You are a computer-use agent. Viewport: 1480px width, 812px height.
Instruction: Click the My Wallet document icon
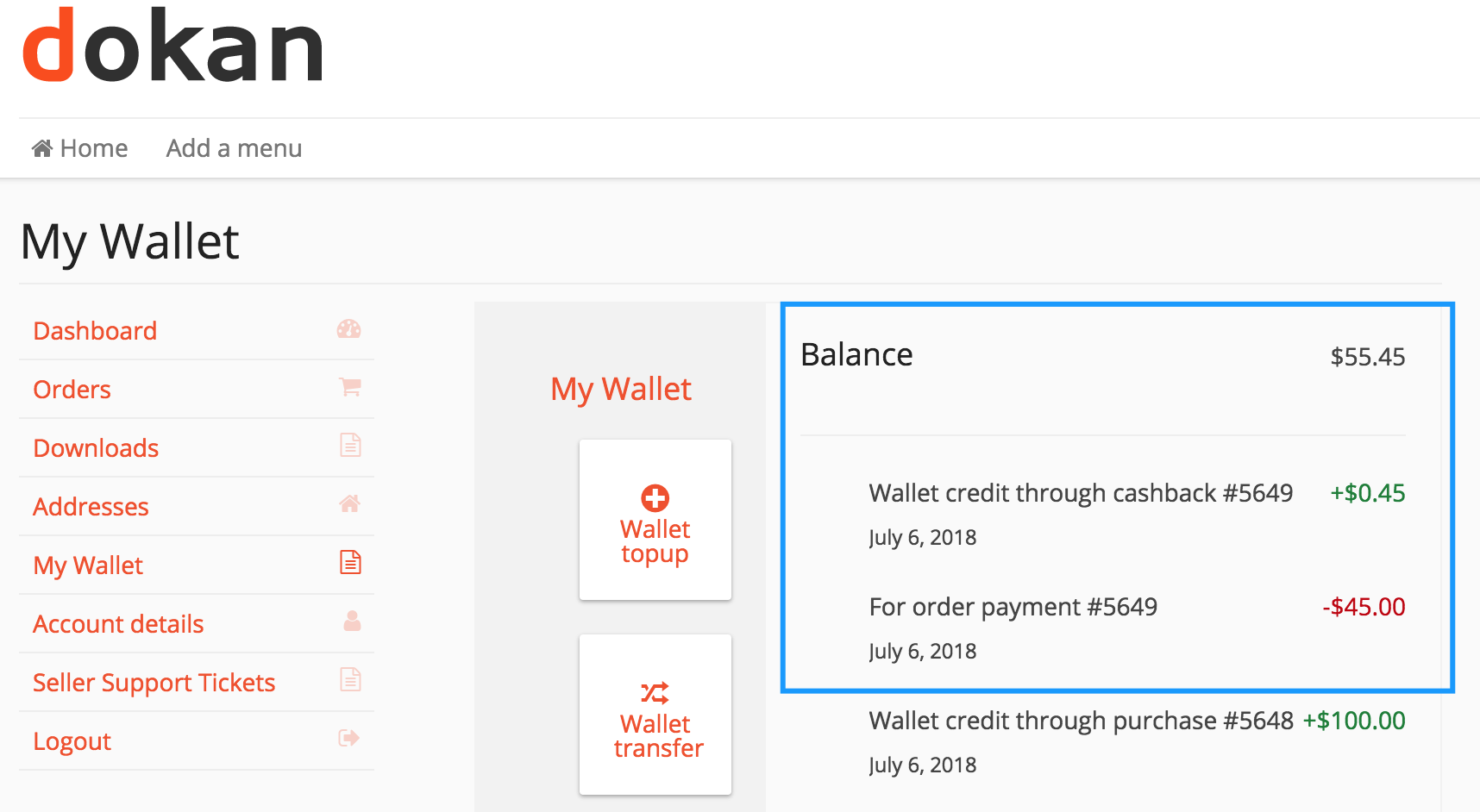click(350, 562)
